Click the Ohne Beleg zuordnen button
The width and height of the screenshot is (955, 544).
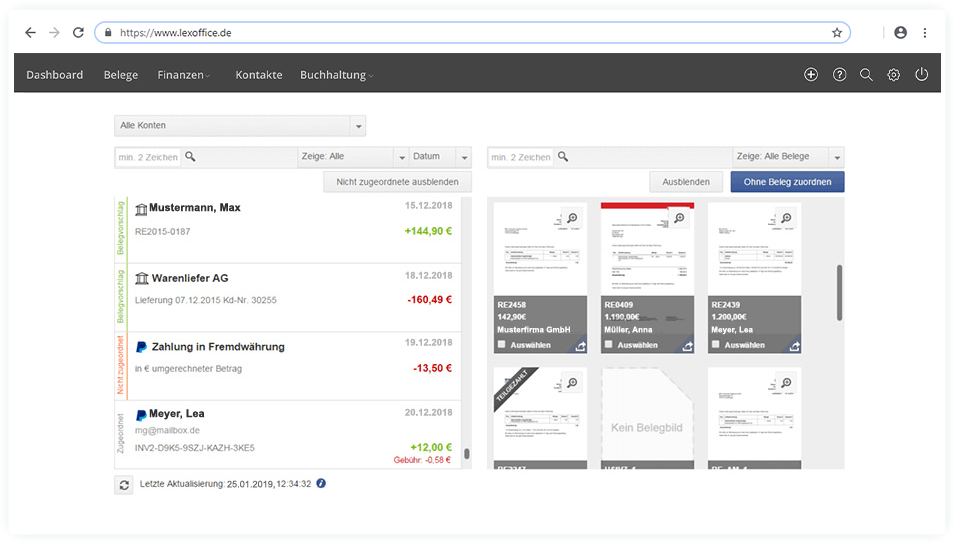point(787,182)
